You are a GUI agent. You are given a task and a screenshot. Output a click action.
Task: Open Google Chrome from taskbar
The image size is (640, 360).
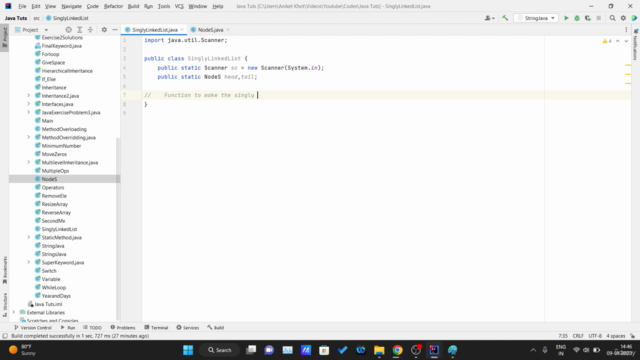397,350
